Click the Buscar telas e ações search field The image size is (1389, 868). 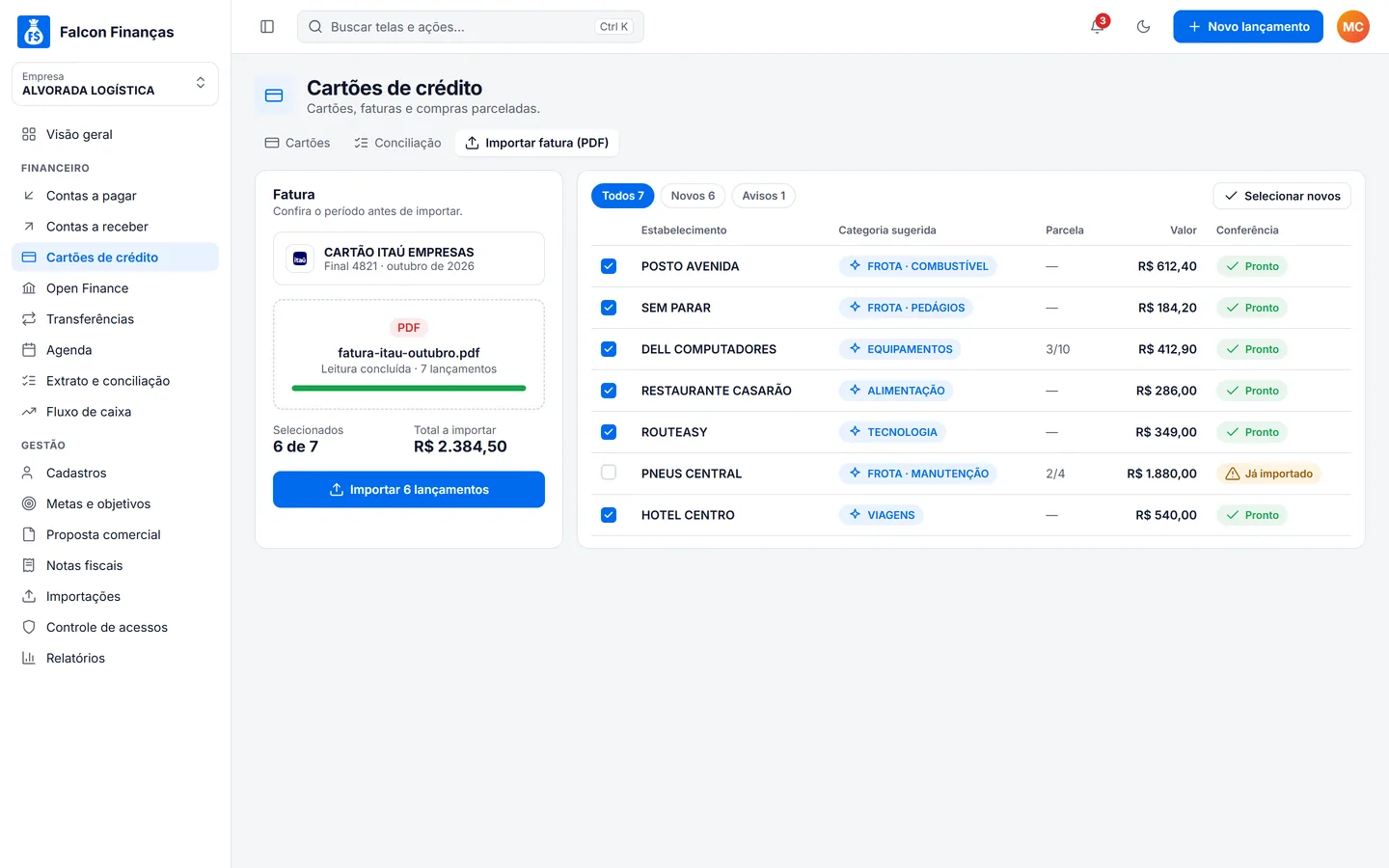(x=471, y=27)
